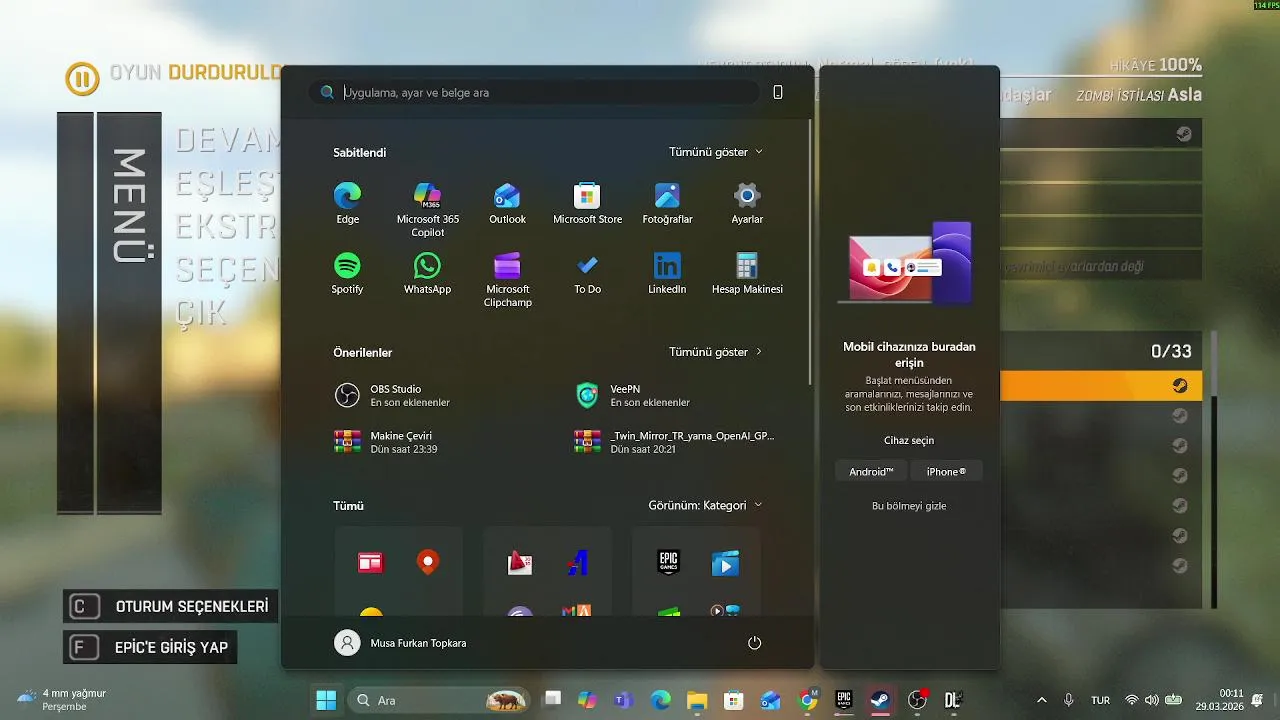Select DEVAM in game pause menu
Image resolution: width=1280 pixels, height=720 pixels.
228,140
